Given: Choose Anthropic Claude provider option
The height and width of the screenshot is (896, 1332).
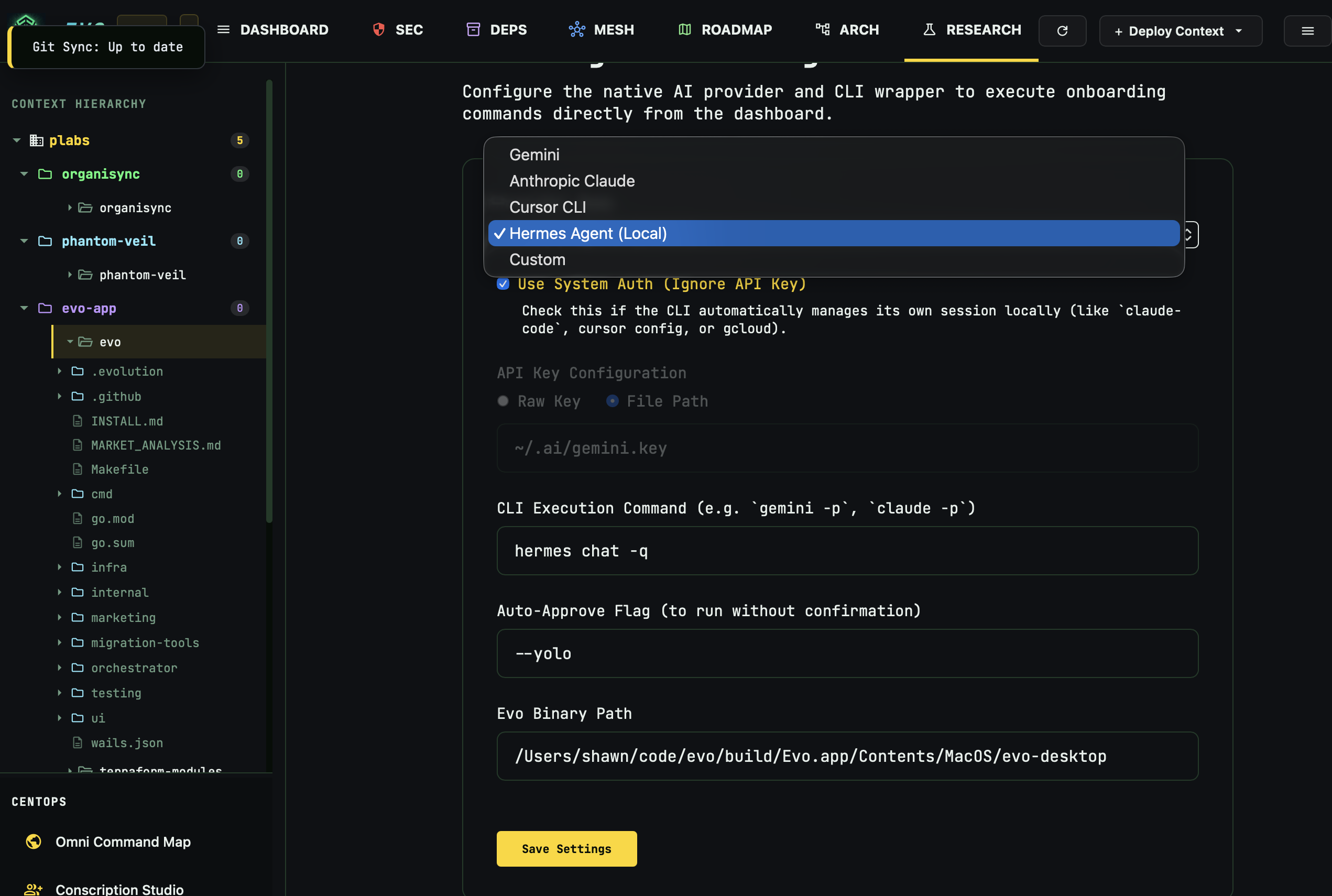Looking at the screenshot, I should 834,181.
